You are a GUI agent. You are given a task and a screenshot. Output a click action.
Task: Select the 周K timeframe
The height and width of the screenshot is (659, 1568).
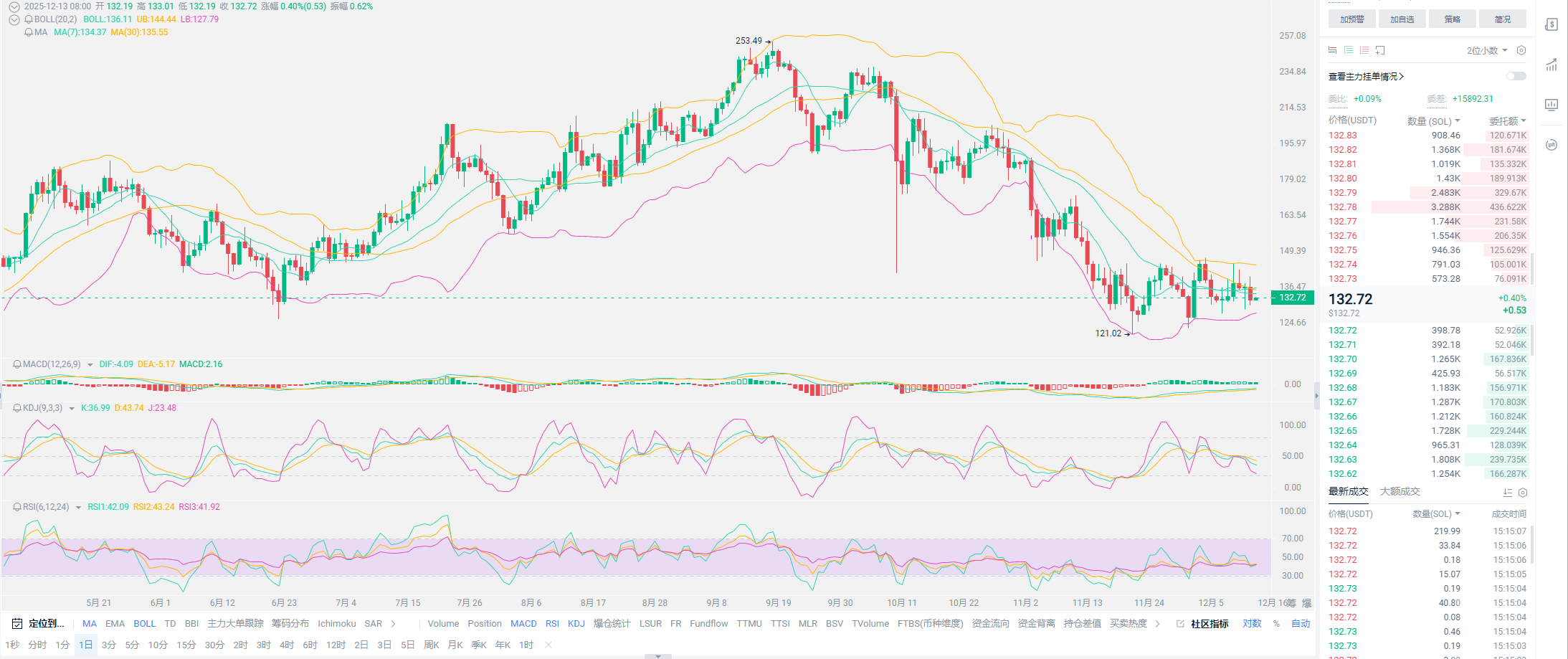(431, 645)
